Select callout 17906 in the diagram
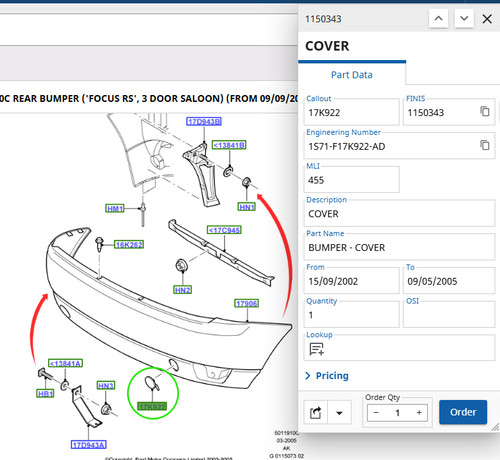Viewport: 500px width, 460px height. tap(247, 303)
